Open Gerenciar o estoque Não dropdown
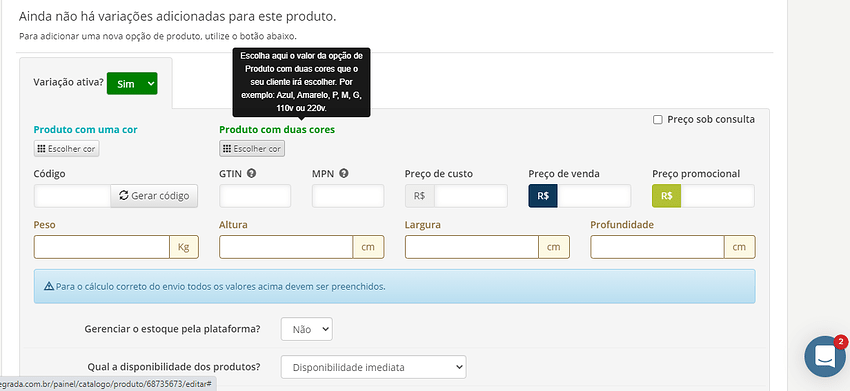Screen dimensions: 850x391 [x=306, y=329]
